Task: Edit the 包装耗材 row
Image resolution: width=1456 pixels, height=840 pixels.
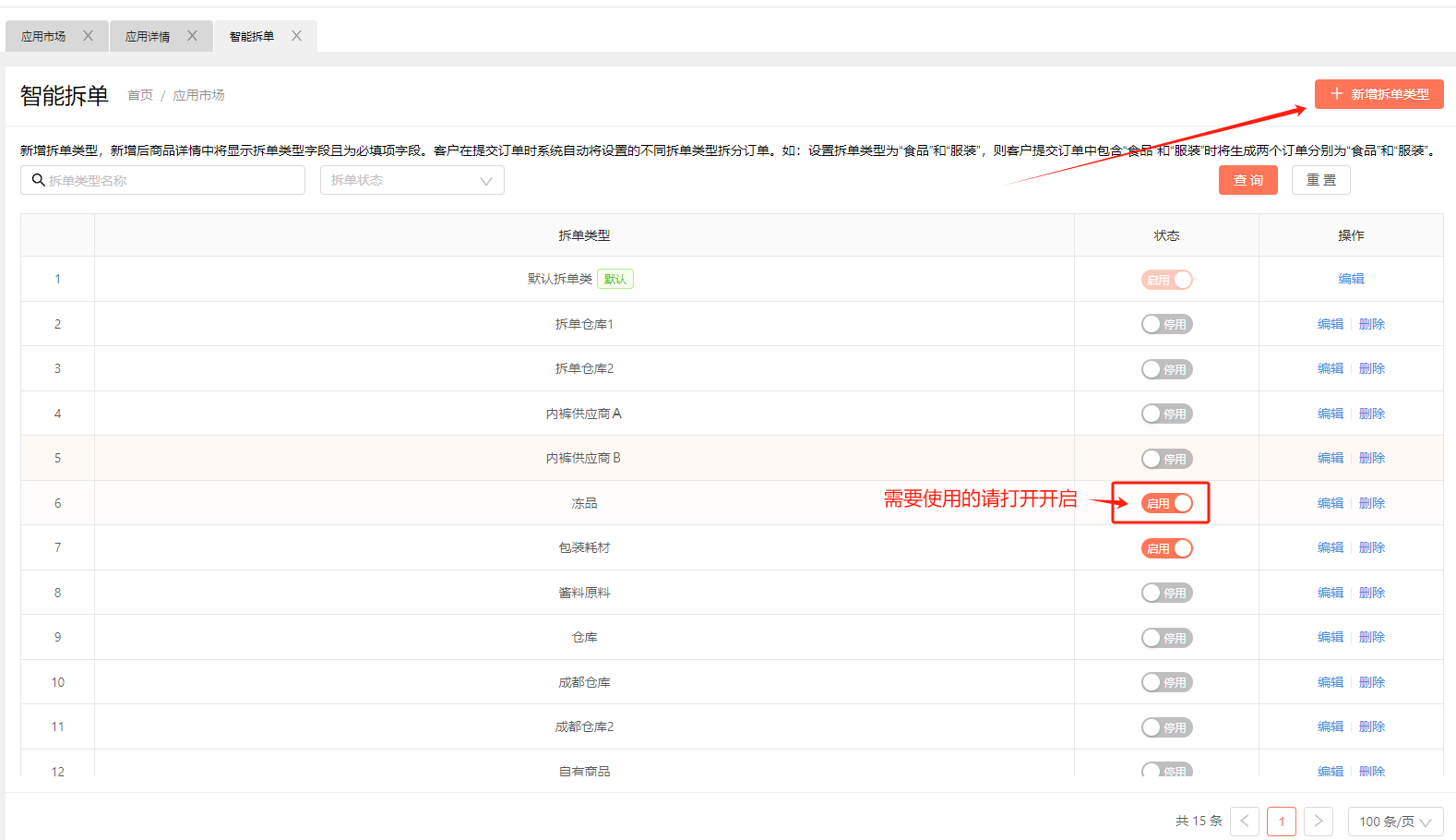Action: (x=1331, y=547)
